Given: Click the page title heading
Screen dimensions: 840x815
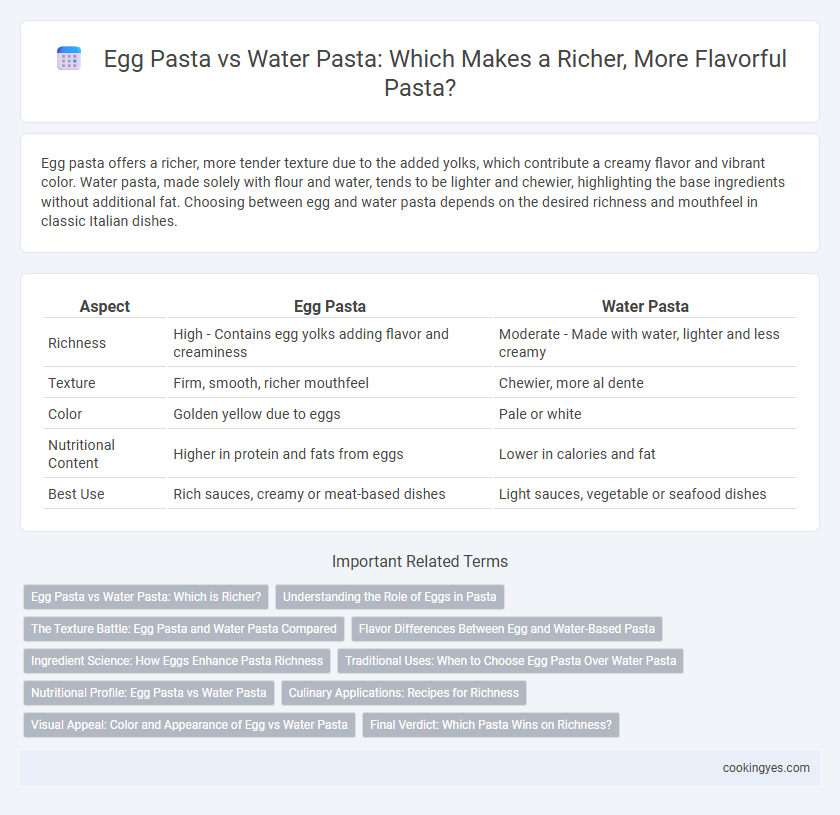Looking at the screenshot, I should coord(445,73).
